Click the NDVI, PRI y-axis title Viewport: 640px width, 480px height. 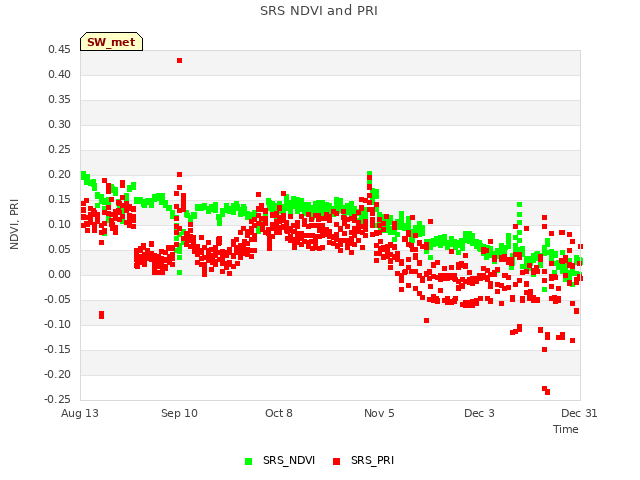coord(14,224)
